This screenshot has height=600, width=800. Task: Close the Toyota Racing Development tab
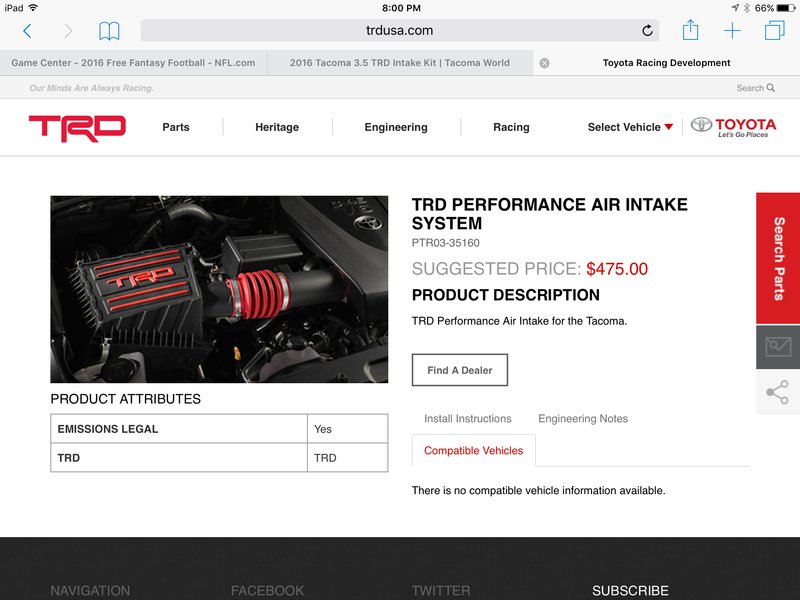pyautogui.click(x=544, y=63)
